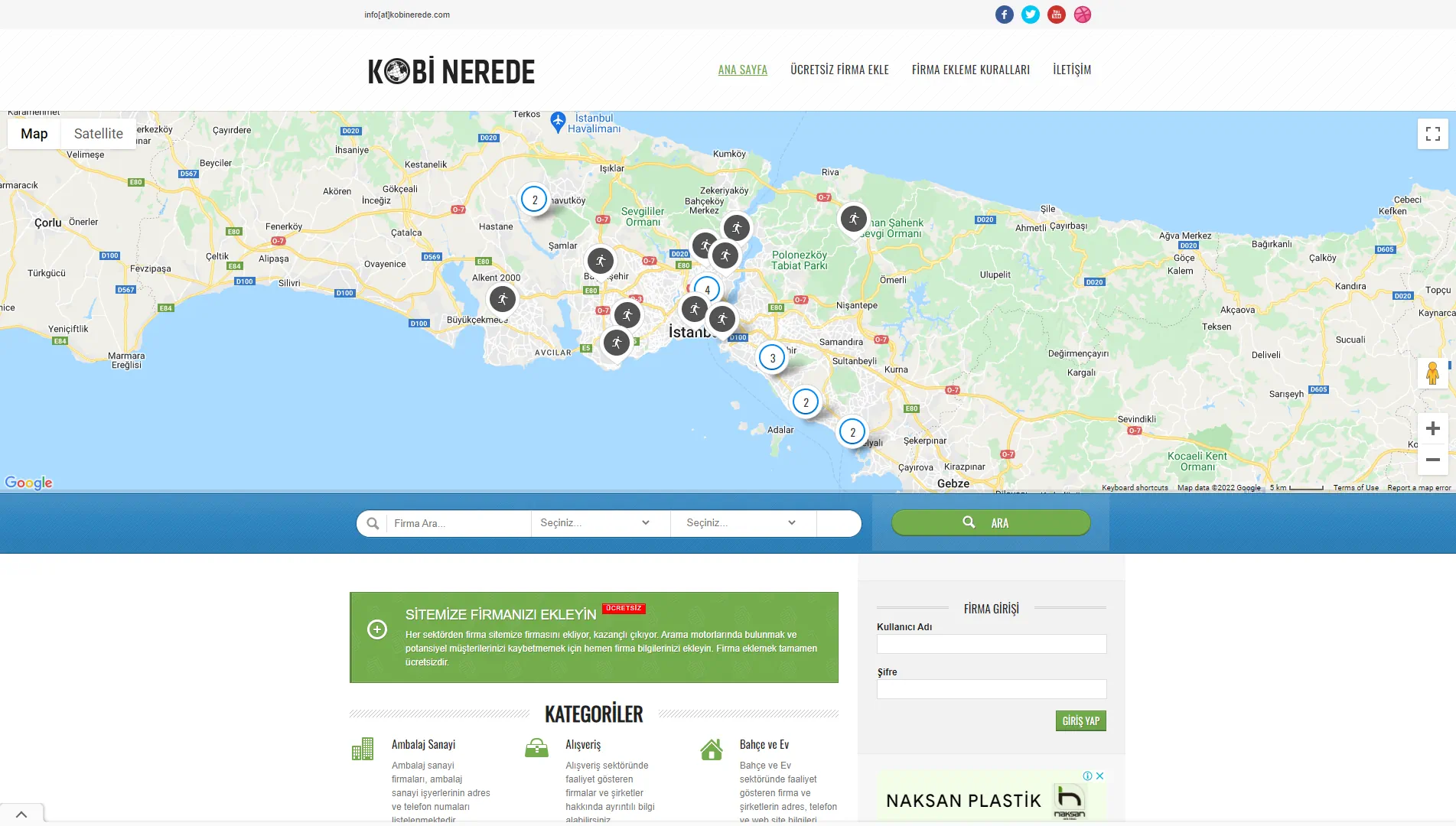Select firm marker near Alkent 2000
Screen dimensions: 1456x826
coord(502,299)
